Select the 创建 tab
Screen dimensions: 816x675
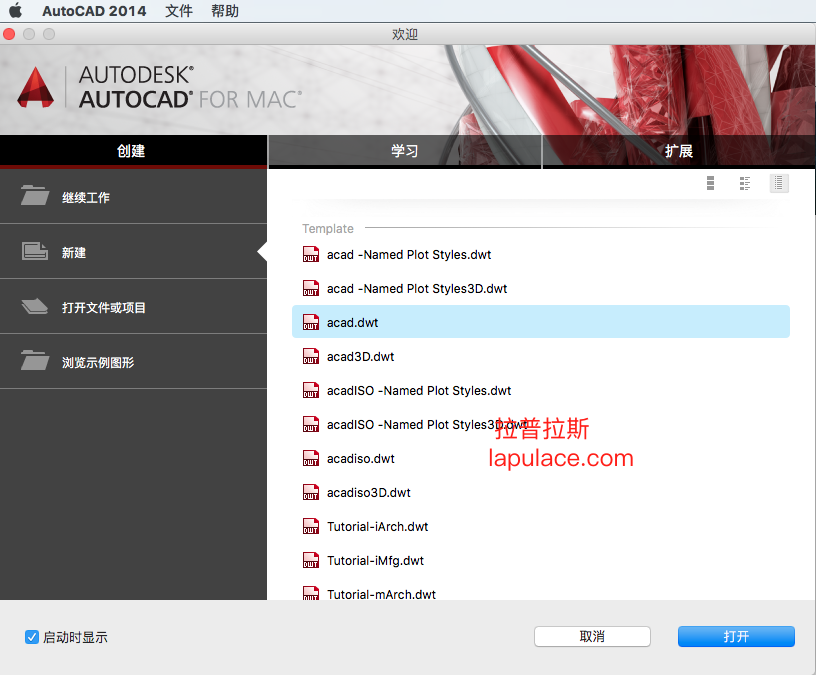(x=133, y=151)
